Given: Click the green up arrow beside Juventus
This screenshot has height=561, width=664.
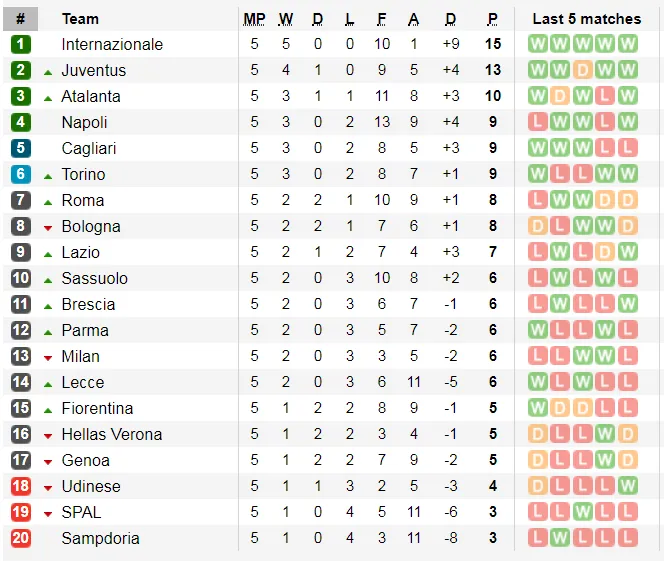Looking at the screenshot, I should [48, 71].
